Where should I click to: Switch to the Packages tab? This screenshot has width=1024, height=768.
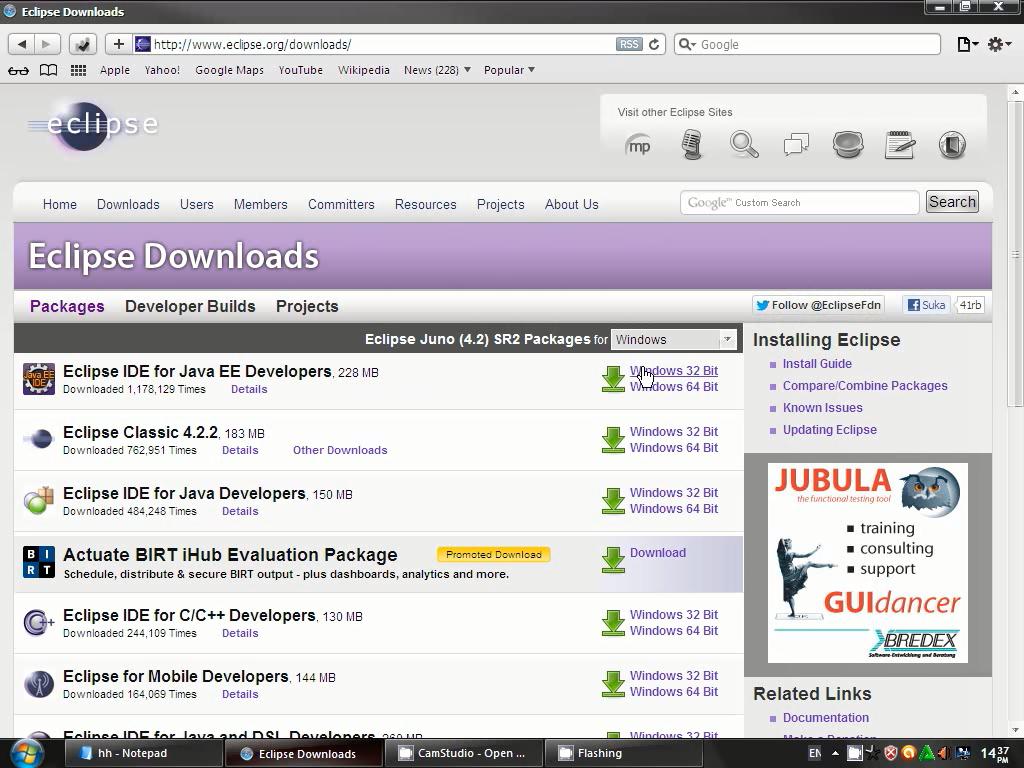67,306
